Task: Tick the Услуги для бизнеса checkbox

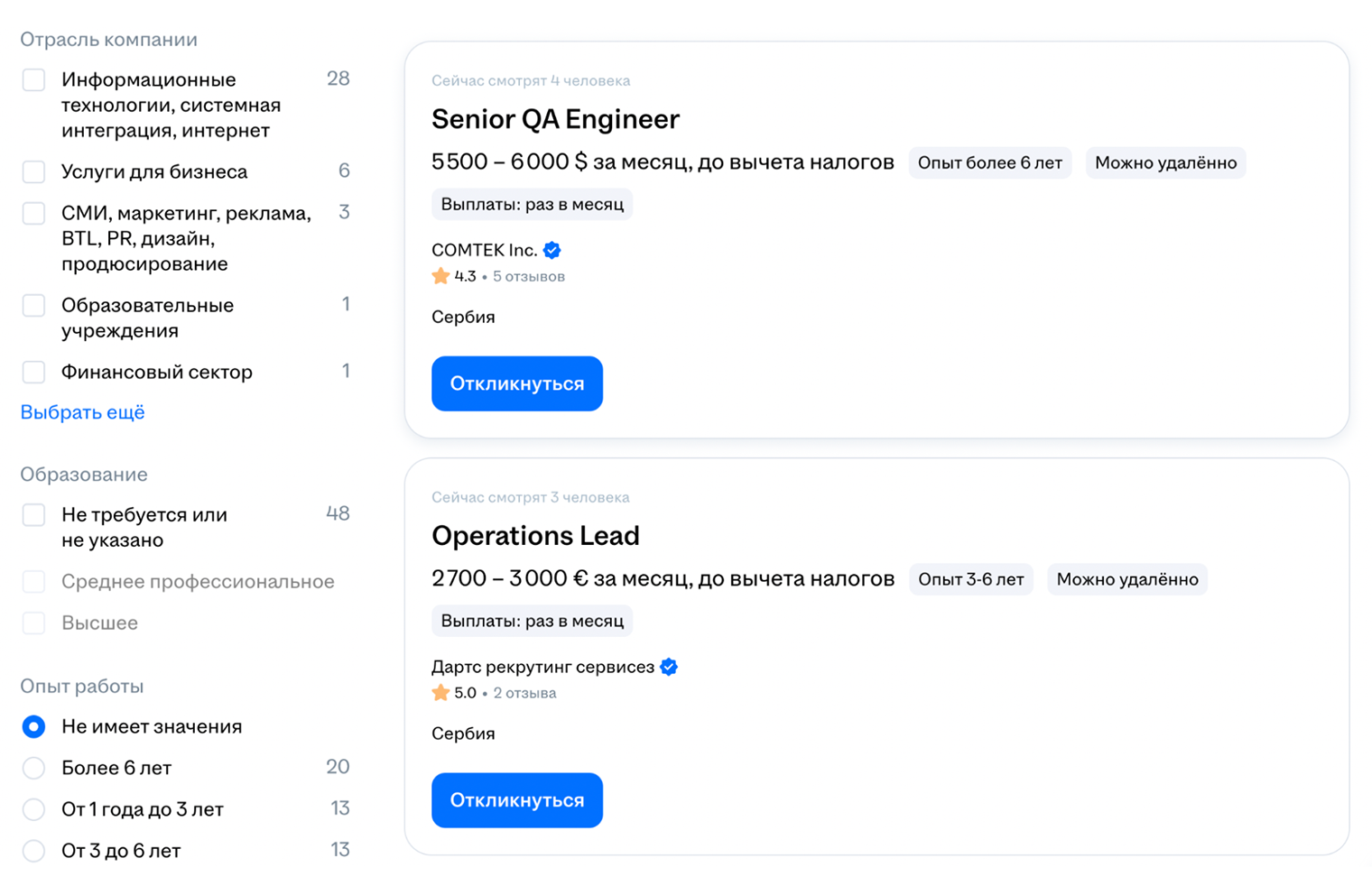Action: 34,172
